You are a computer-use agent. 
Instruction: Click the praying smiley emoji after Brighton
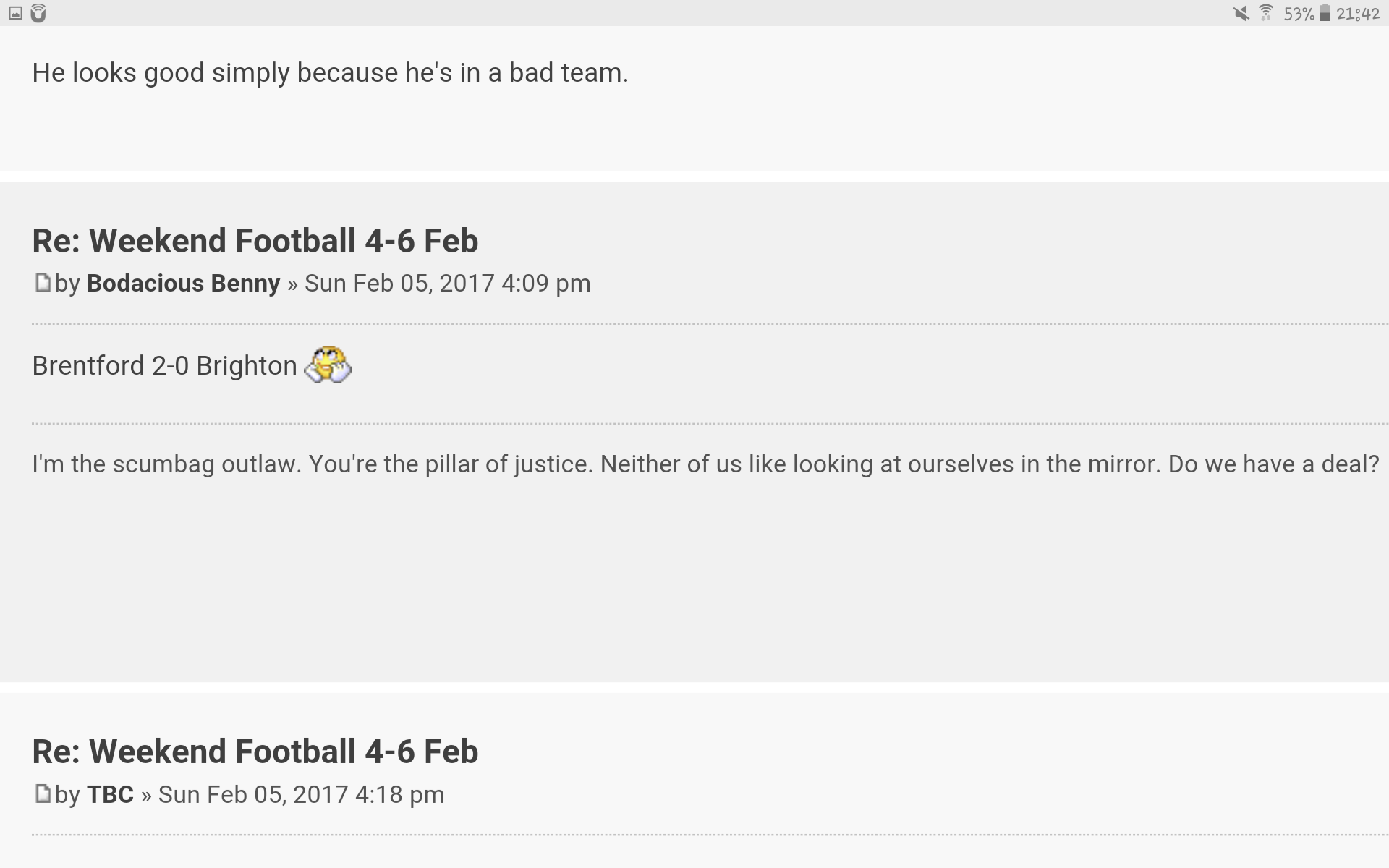click(x=328, y=365)
